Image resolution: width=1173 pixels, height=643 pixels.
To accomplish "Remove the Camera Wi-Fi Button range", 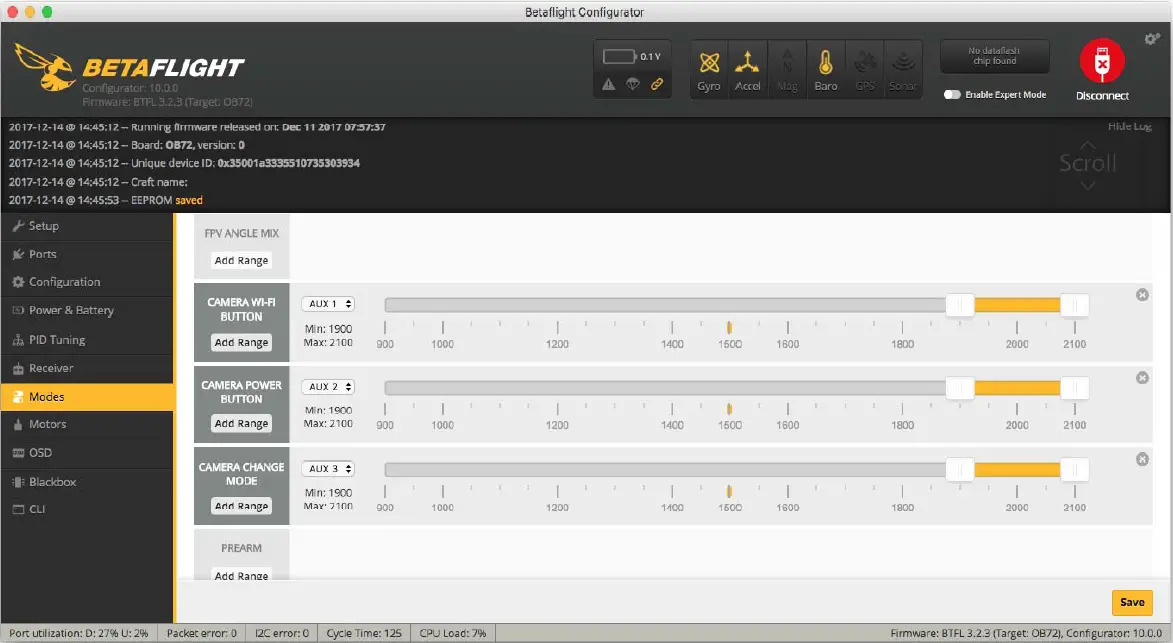I will click(1142, 295).
